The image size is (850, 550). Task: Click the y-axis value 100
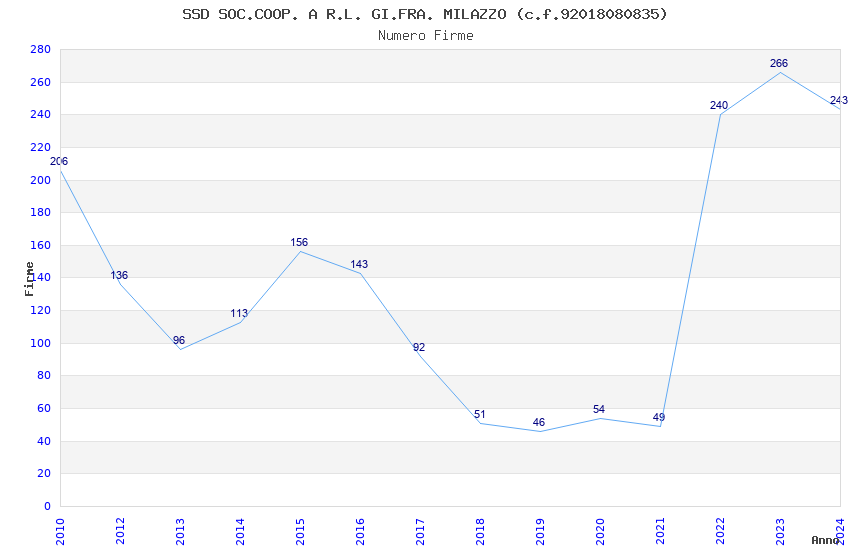[41, 344]
